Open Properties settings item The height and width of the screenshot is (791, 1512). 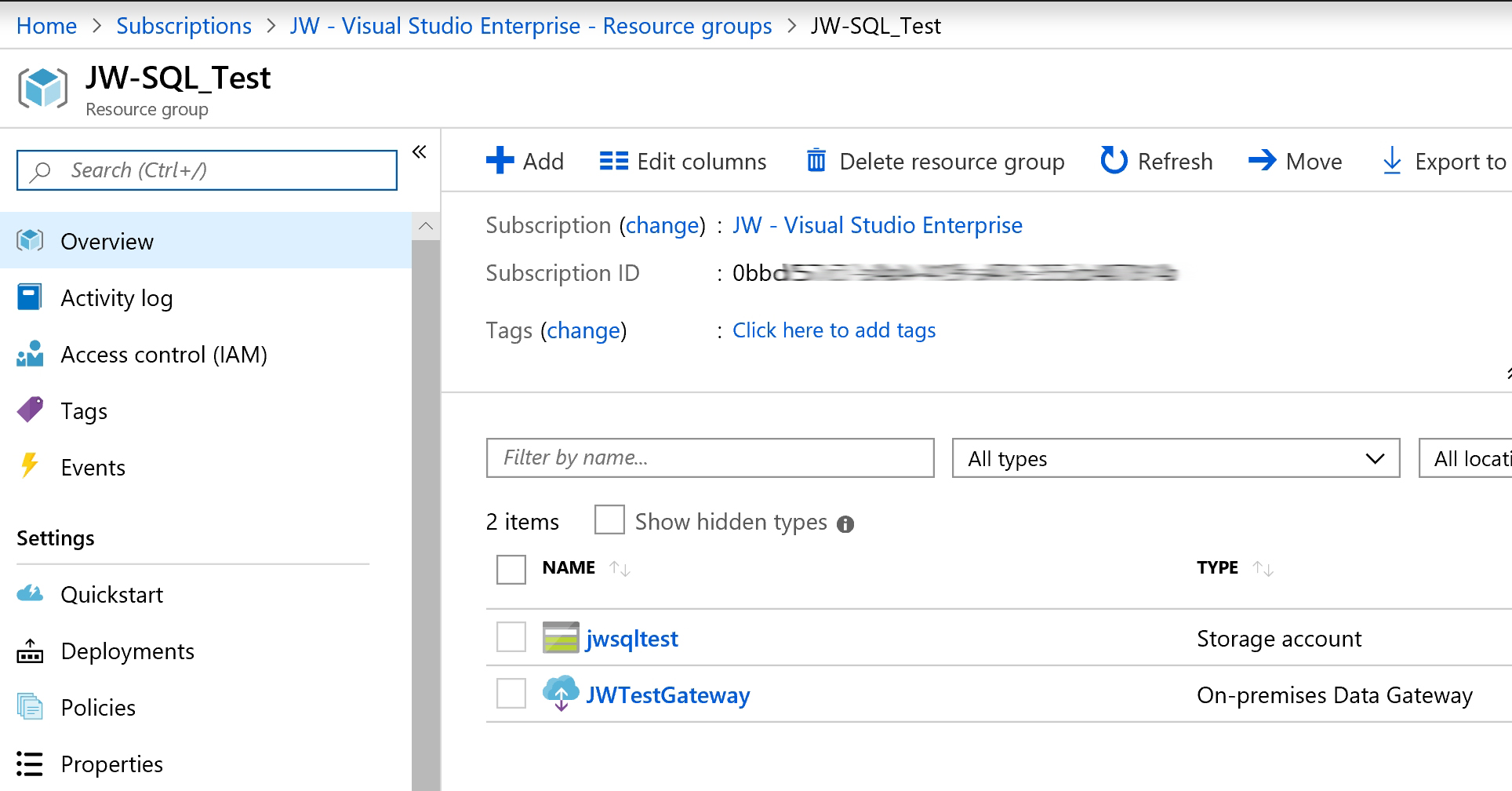pyautogui.click(x=205, y=764)
